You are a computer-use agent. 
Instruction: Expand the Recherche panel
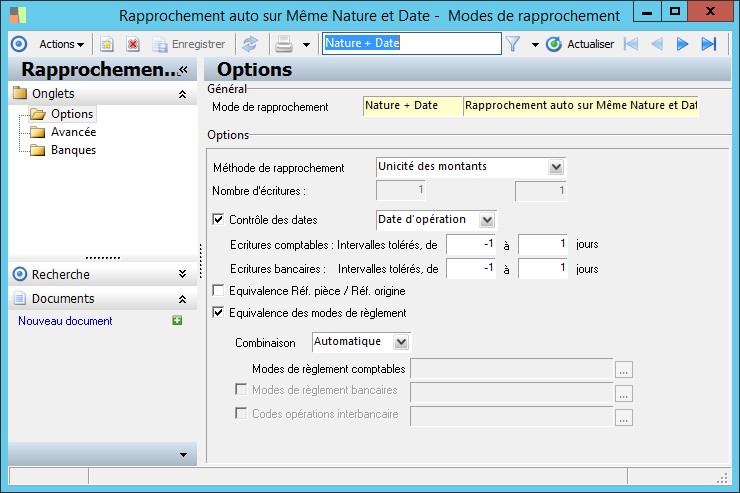pyautogui.click(x=181, y=274)
